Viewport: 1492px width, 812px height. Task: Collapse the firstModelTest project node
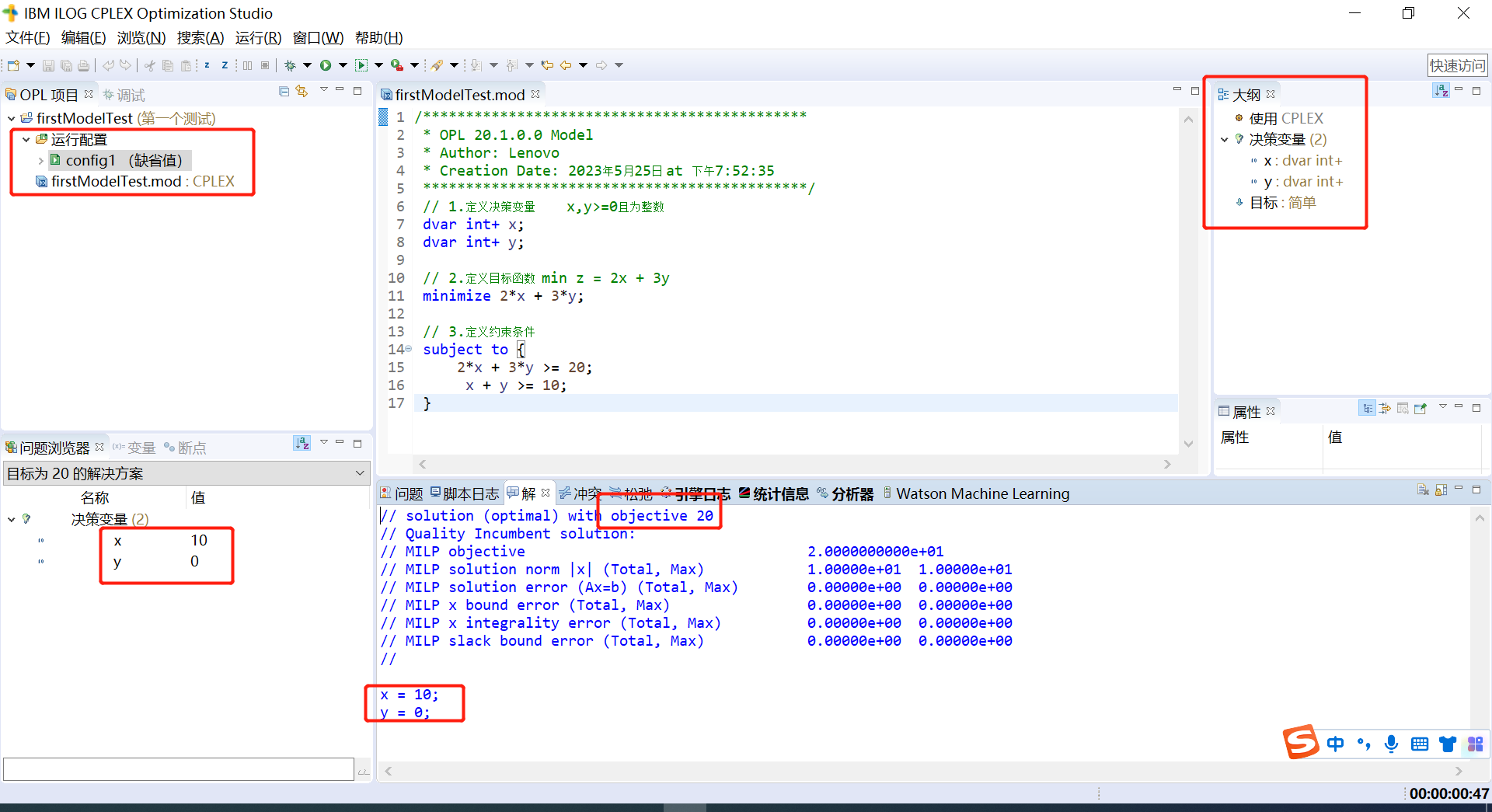tap(11, 119)
